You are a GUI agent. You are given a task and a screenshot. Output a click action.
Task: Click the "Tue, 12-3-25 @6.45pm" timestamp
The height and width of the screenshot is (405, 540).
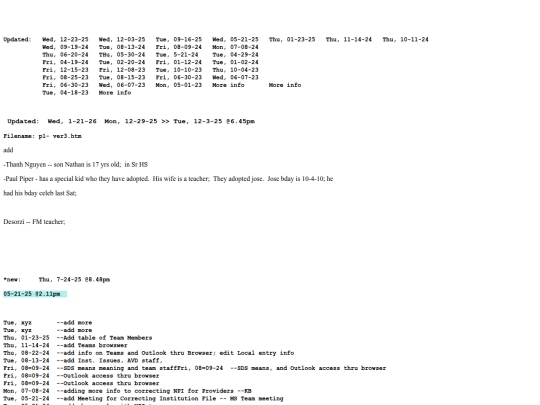214,121
